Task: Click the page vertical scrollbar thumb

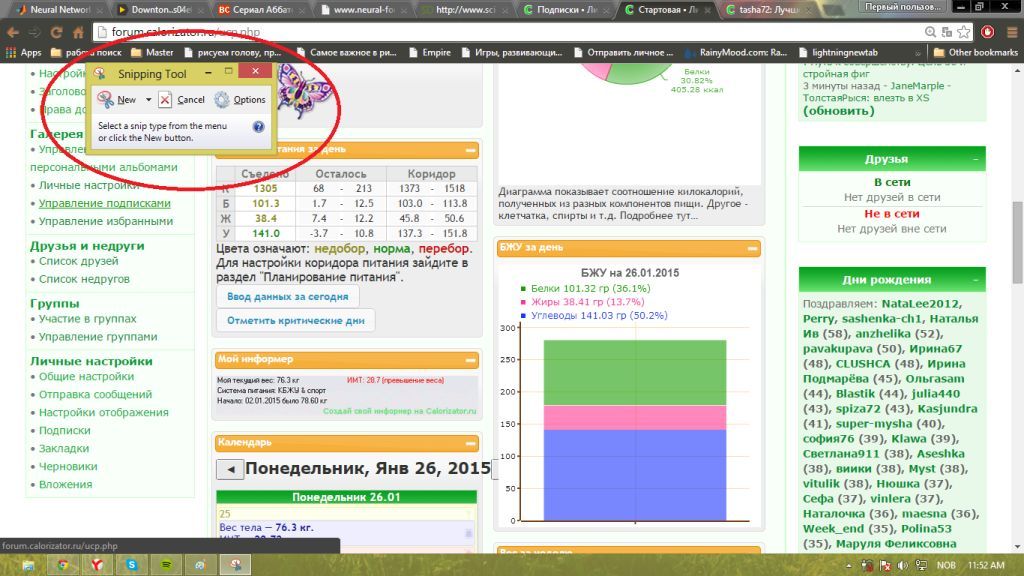Action: tap(1017, 242)
